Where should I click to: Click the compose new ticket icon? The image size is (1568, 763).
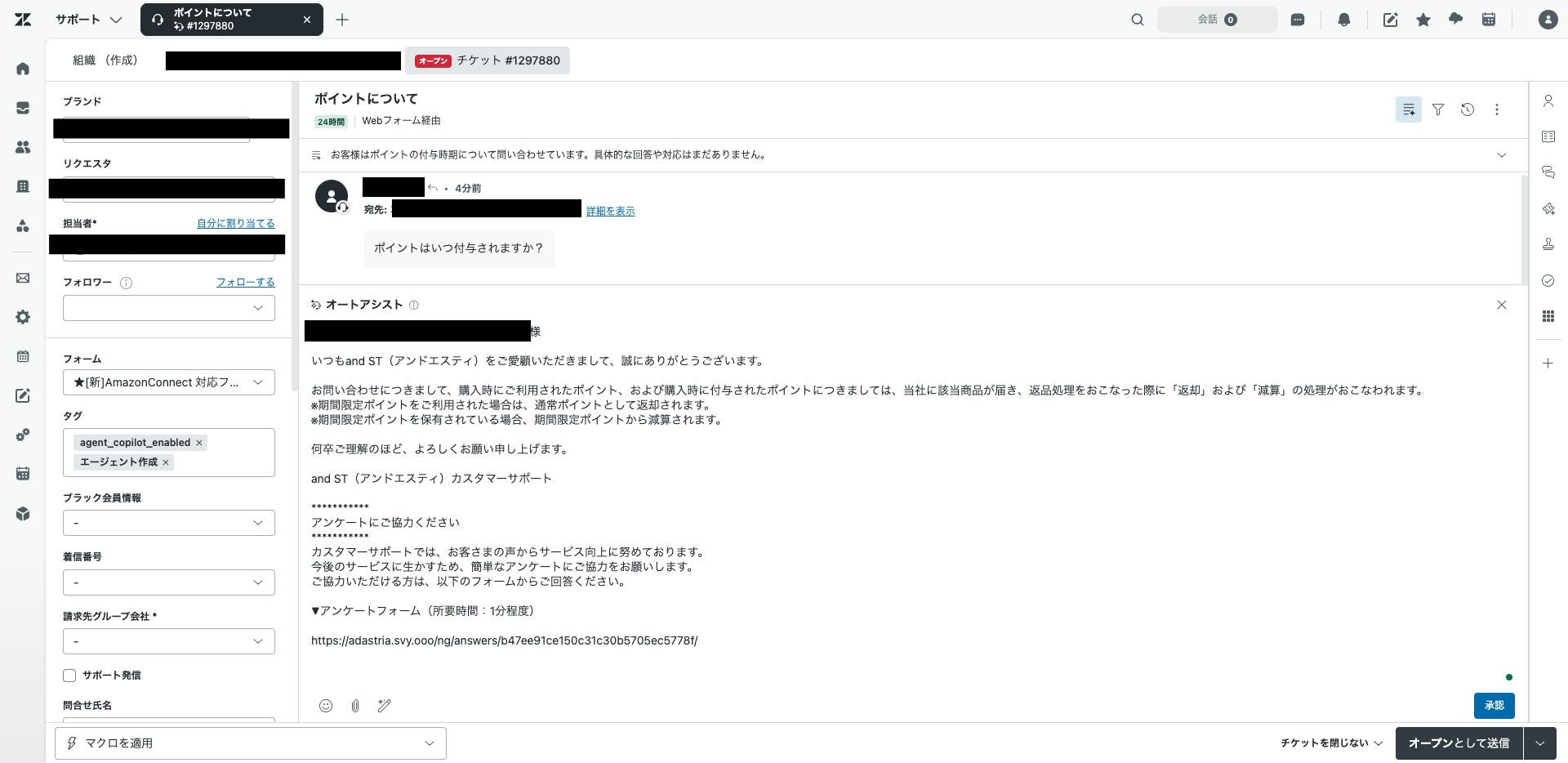[1390, 20]
